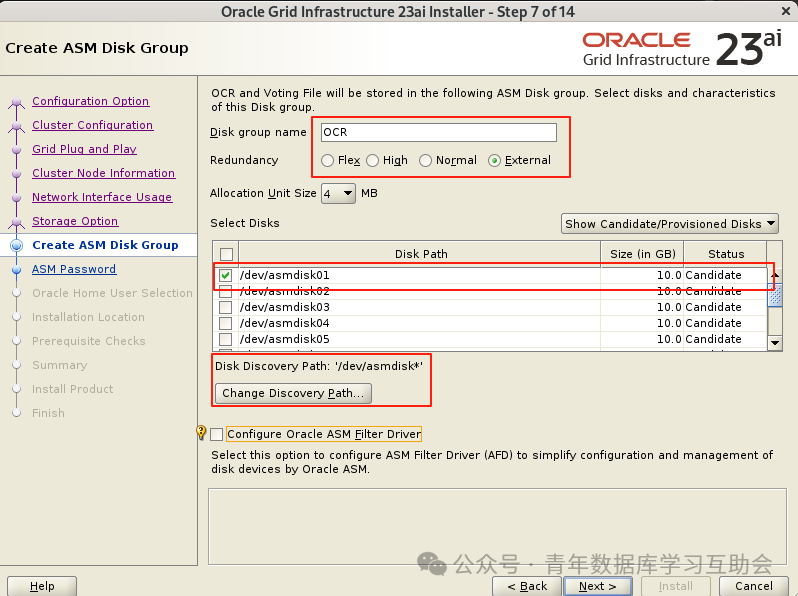Image resolution: width=798 pixels, height=596 pixels.
Task: Select Create ASM Disk Group step
Action: (105, 245)
